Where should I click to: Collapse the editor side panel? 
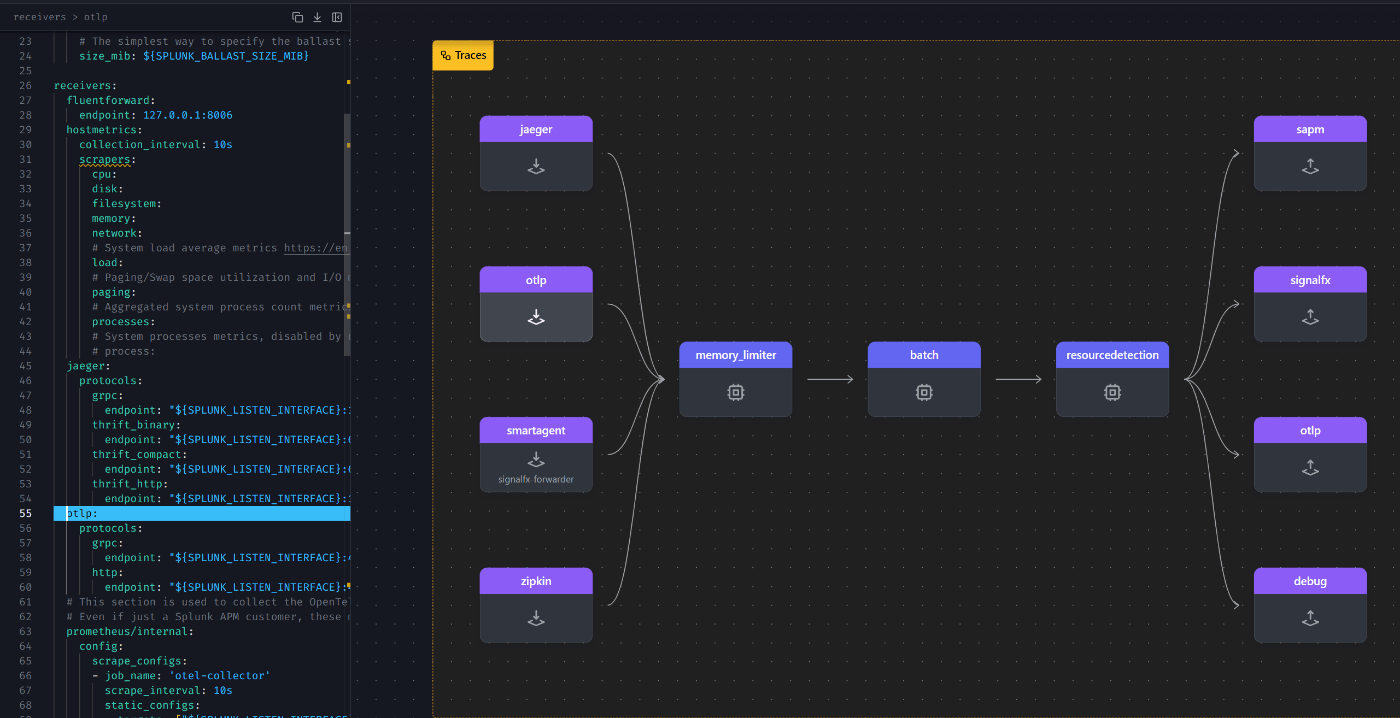(337, 17)
